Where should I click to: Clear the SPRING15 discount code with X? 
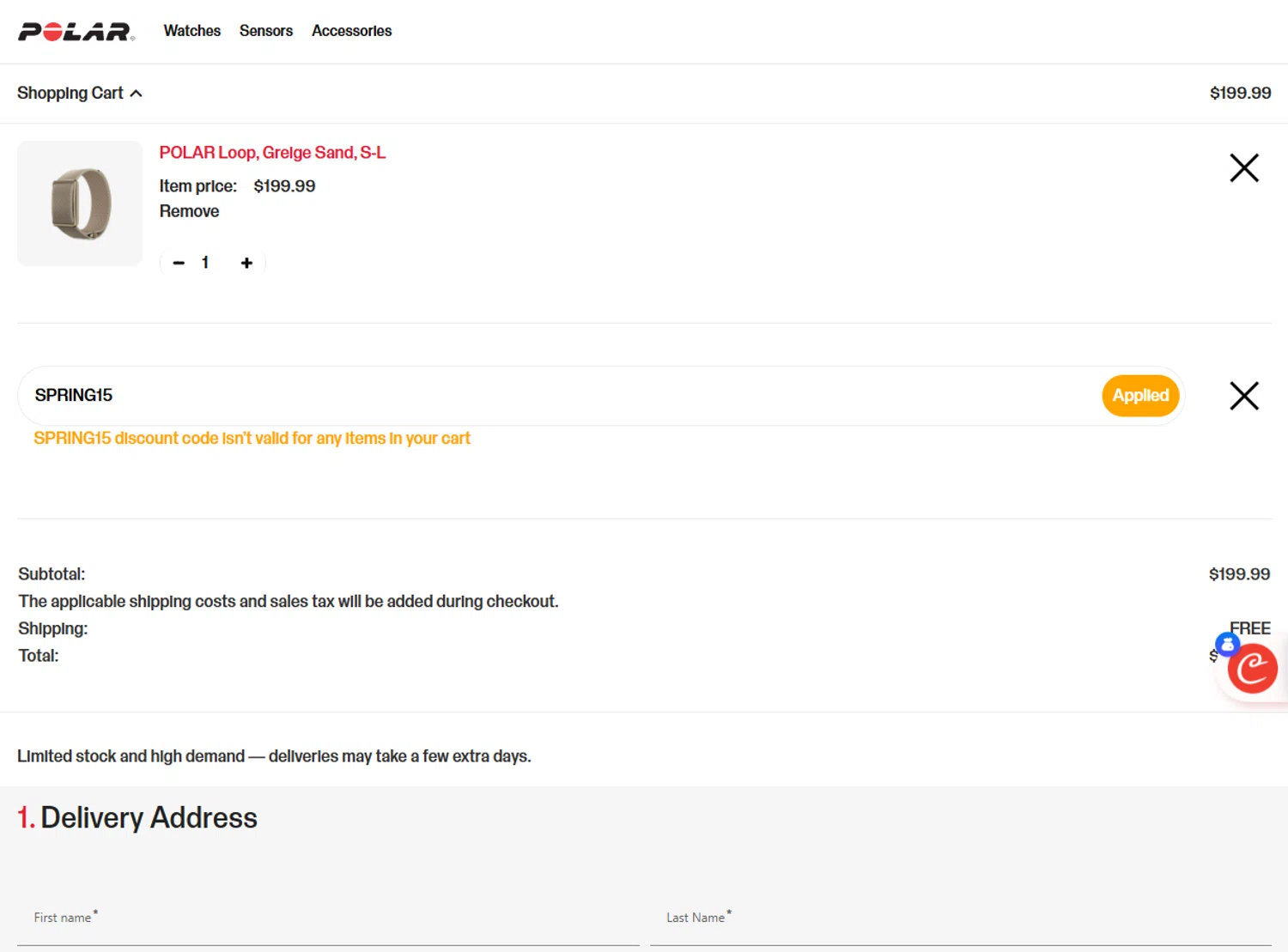pyautogui.click(x=1243, y=396)
